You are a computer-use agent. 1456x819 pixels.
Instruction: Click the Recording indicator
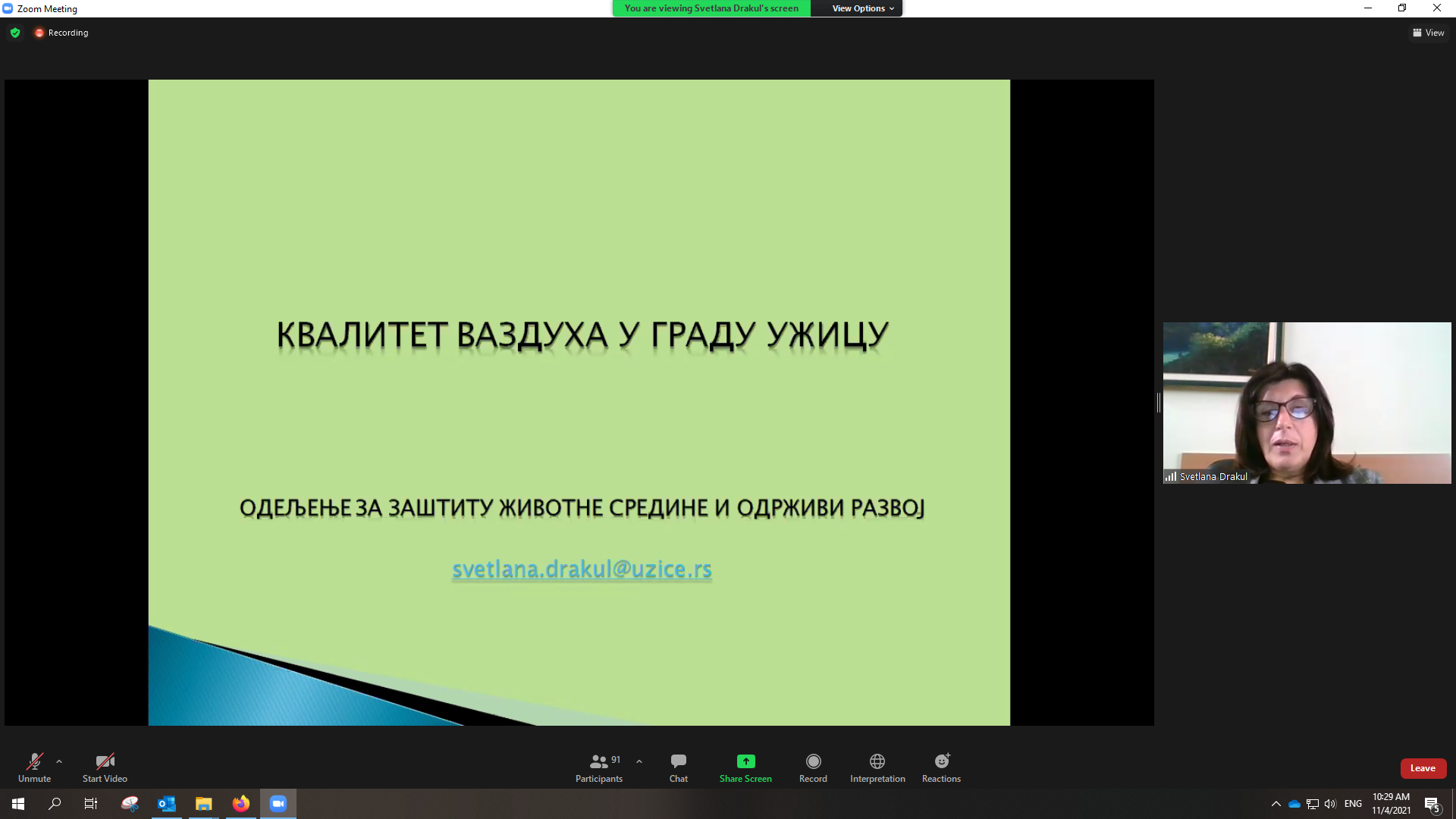pyautogui.click(x=61, y=33)
